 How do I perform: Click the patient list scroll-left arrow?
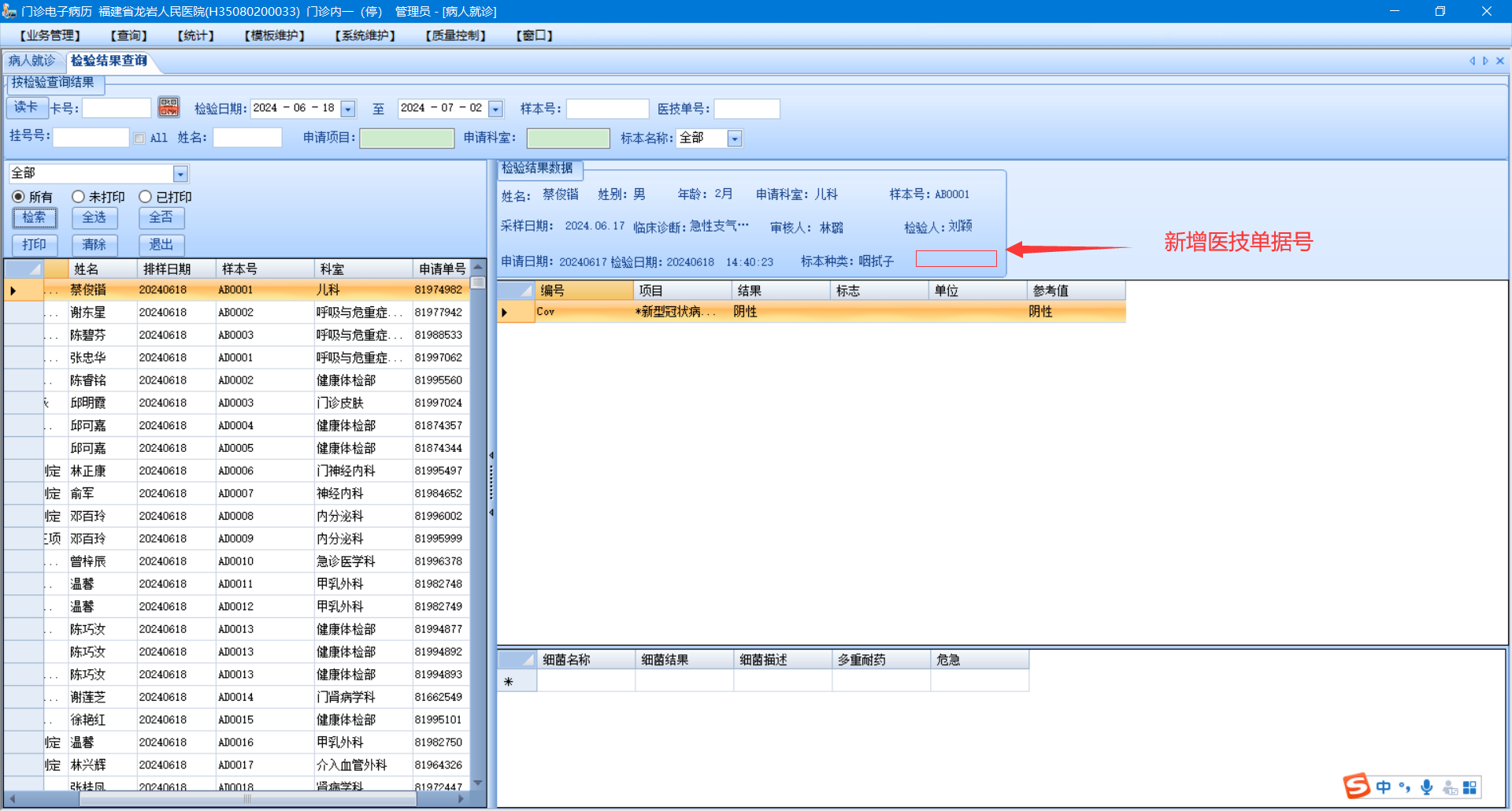12,798
